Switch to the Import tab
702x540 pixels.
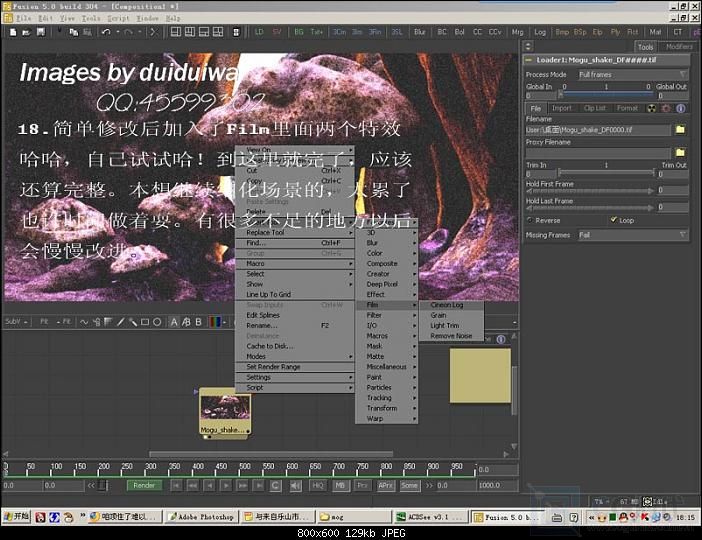tap(561, 108)
